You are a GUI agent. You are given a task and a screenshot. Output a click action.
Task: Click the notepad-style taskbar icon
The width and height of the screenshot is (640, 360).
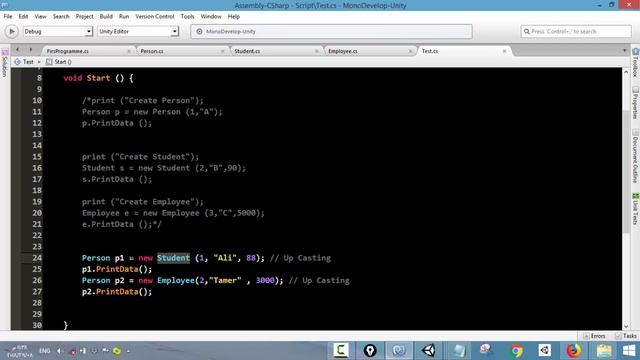coord(458,351)
